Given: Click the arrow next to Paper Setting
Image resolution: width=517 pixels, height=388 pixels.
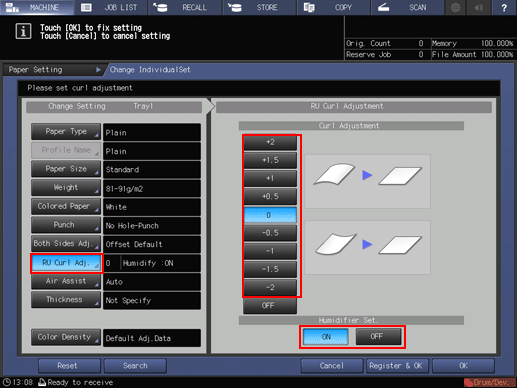Looking at the screenshot, I should pyautogui.click(x=98, y=70).
